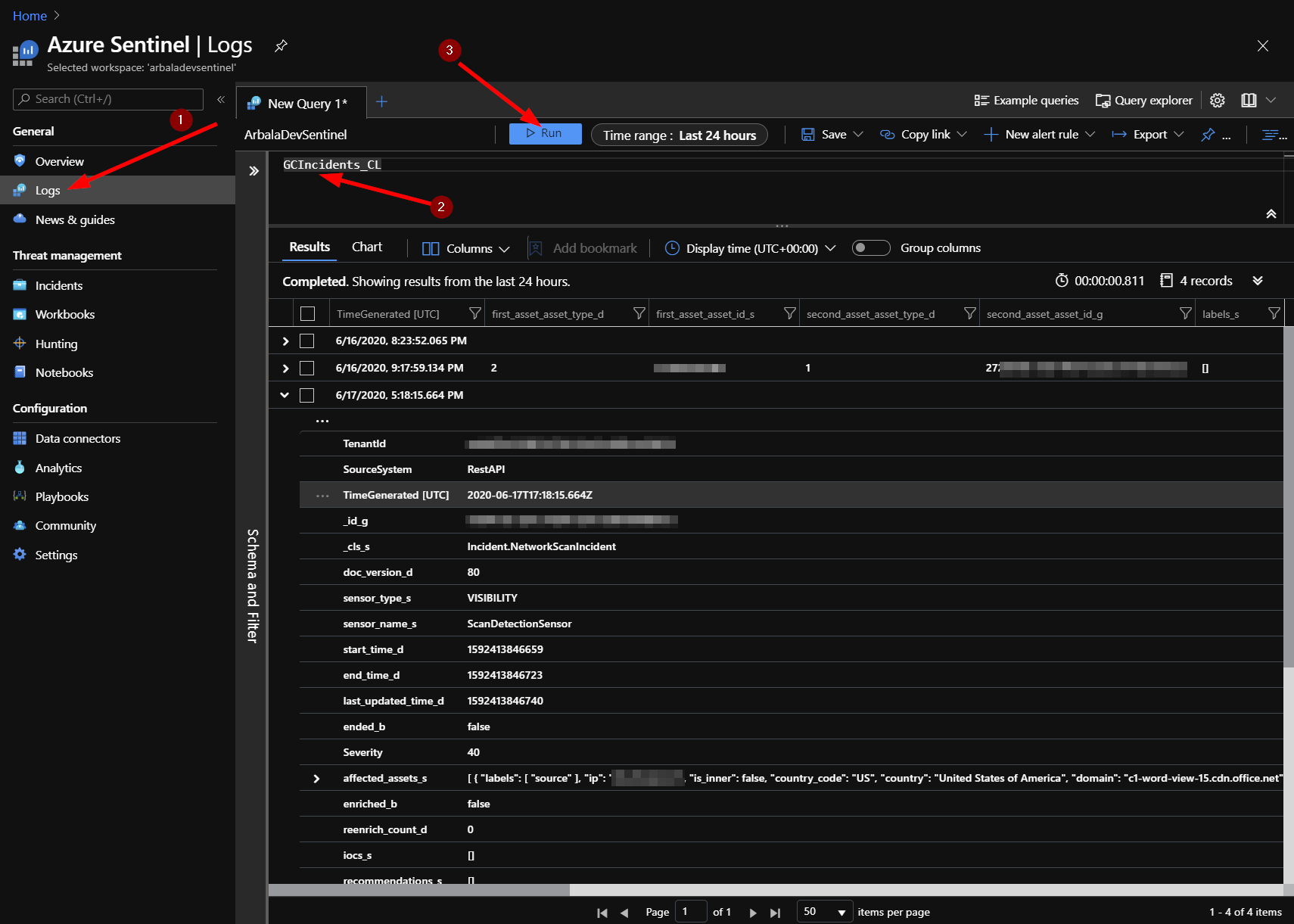Open the Copy link dropdown
Viewport: 1294px width, 924px height.
coord(923,135)
